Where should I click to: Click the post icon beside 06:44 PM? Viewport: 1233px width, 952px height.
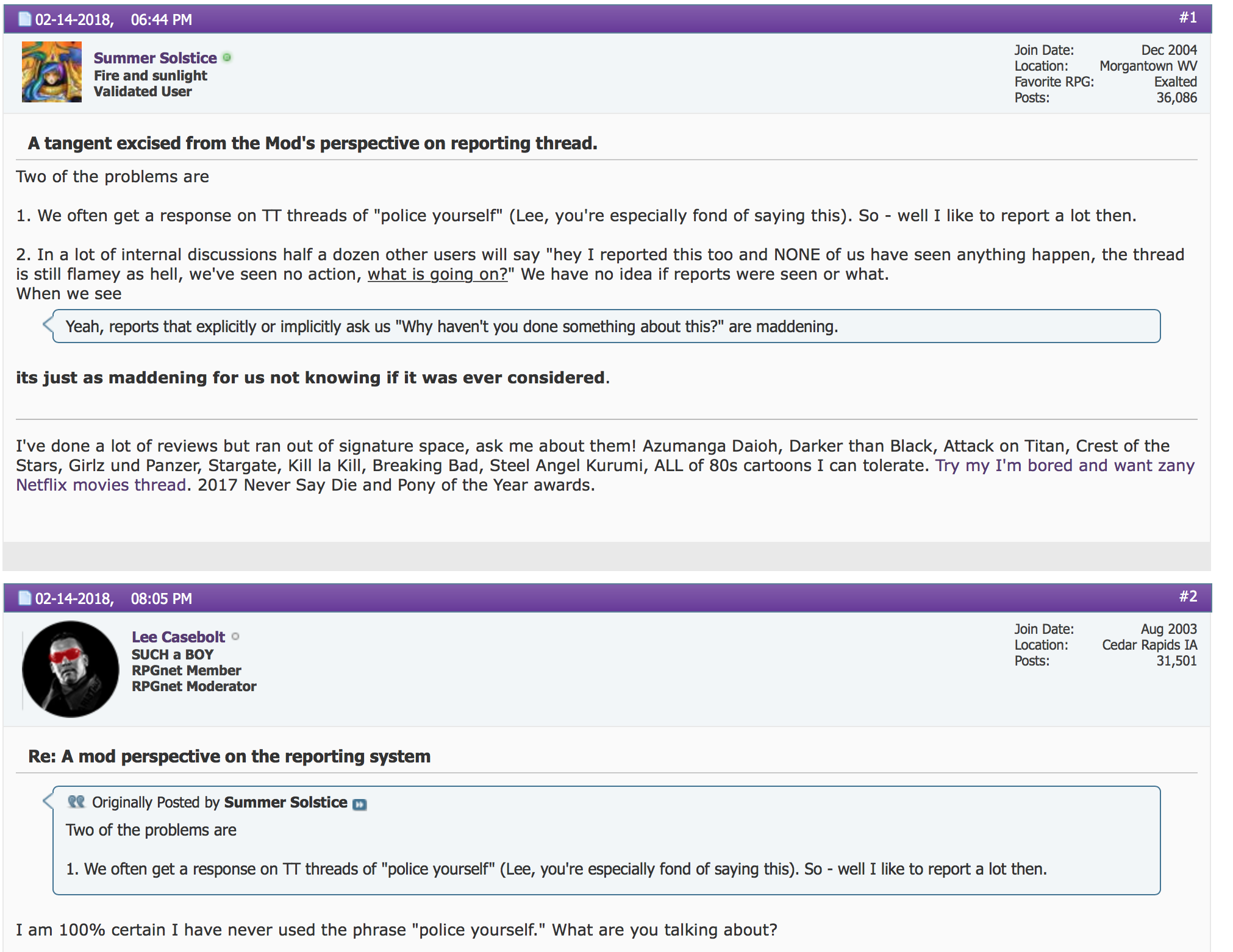25,20
